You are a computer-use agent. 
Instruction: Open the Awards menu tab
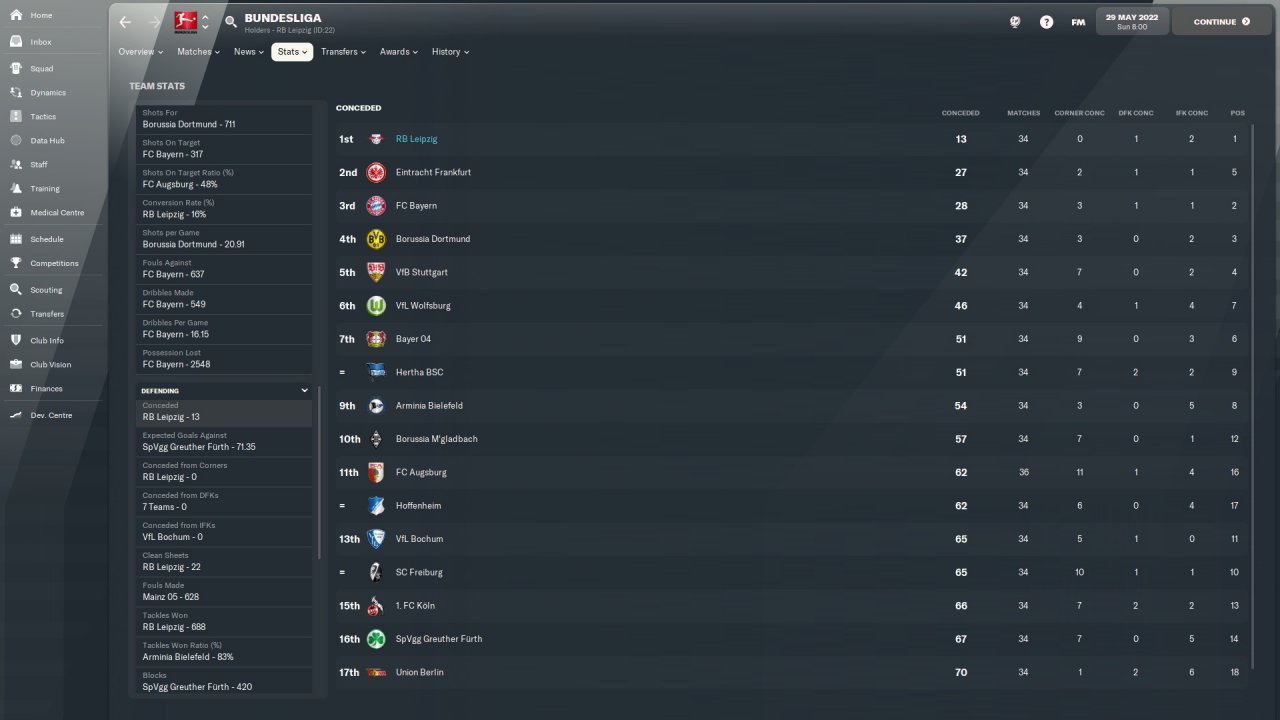pyautogui.click(x=399, y=52)
